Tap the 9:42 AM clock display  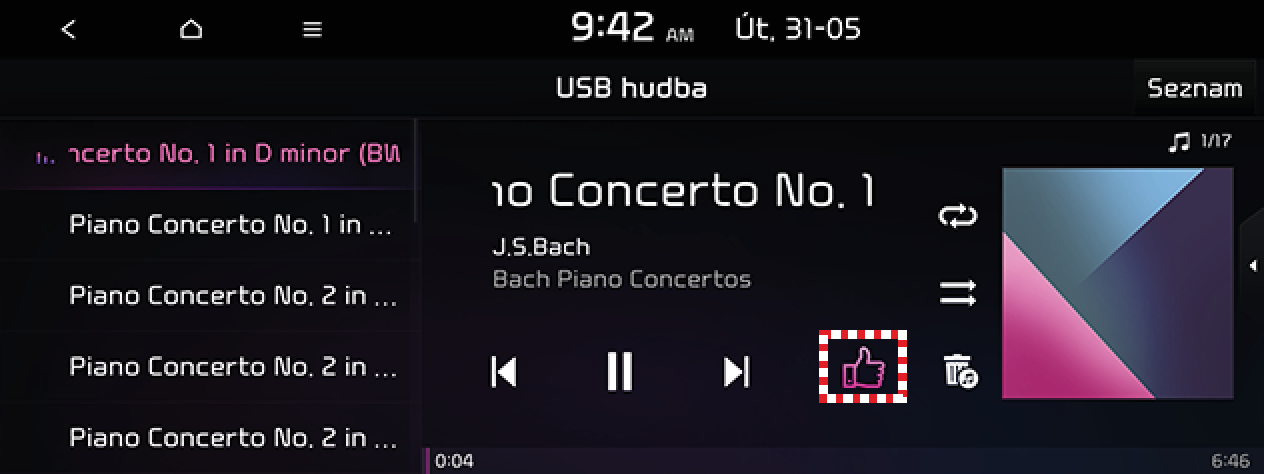[632, 30]
